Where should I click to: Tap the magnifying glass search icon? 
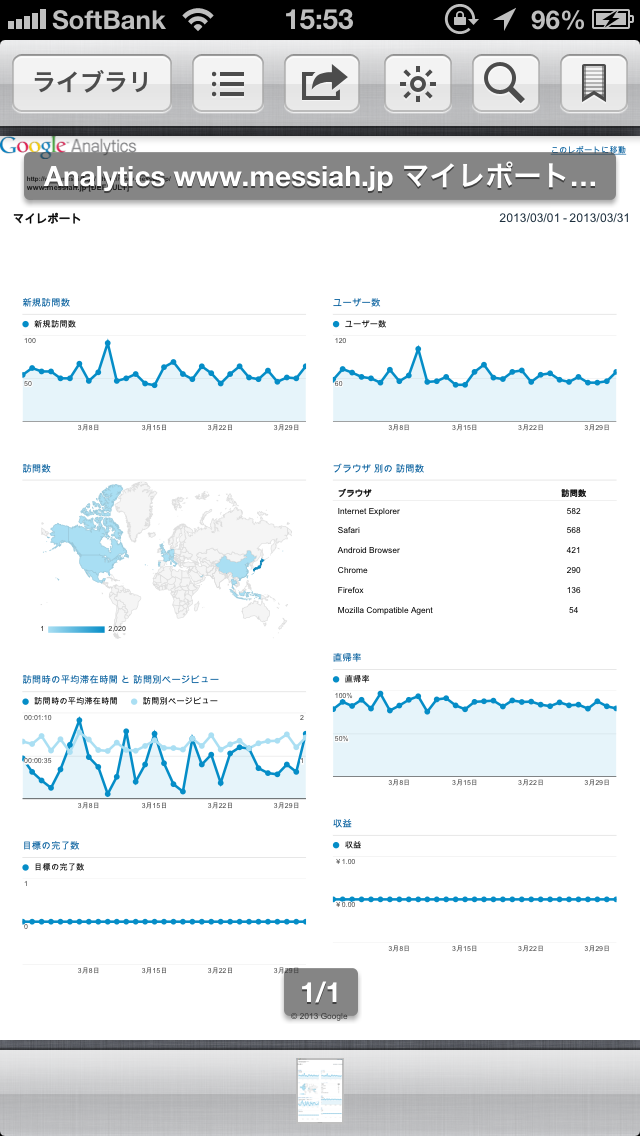pos(506,83)
